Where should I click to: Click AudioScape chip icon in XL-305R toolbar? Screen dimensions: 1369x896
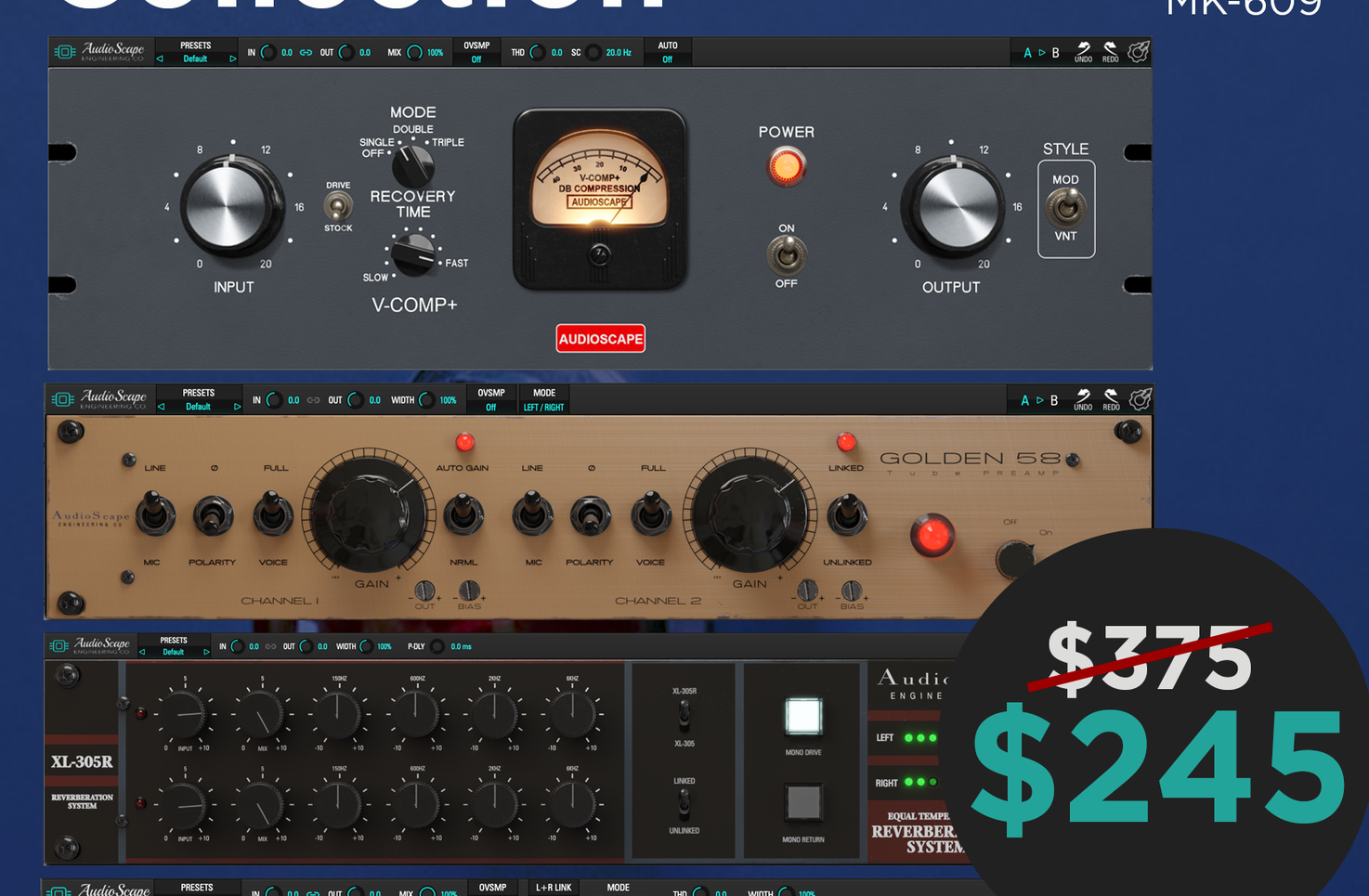click(59, 645)
